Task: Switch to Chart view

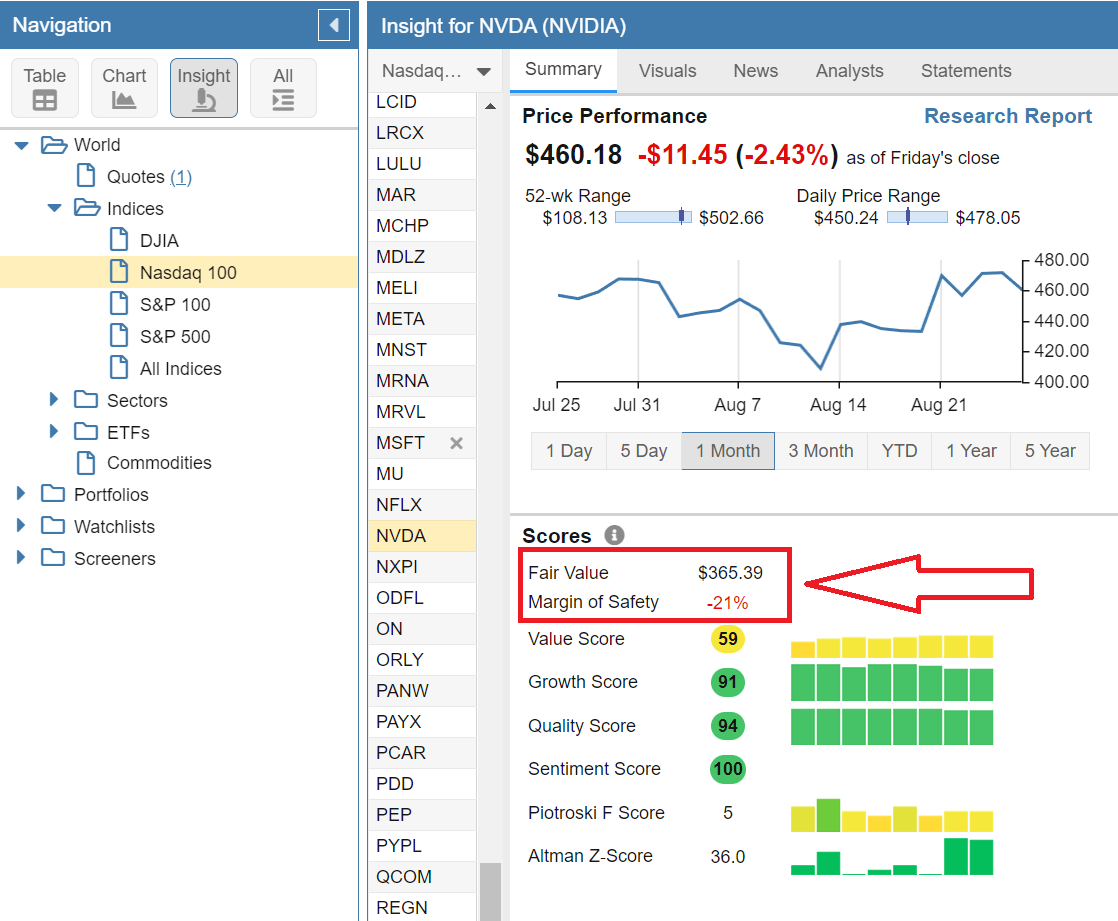Action: pyautogui.click(x=124, y=88)
